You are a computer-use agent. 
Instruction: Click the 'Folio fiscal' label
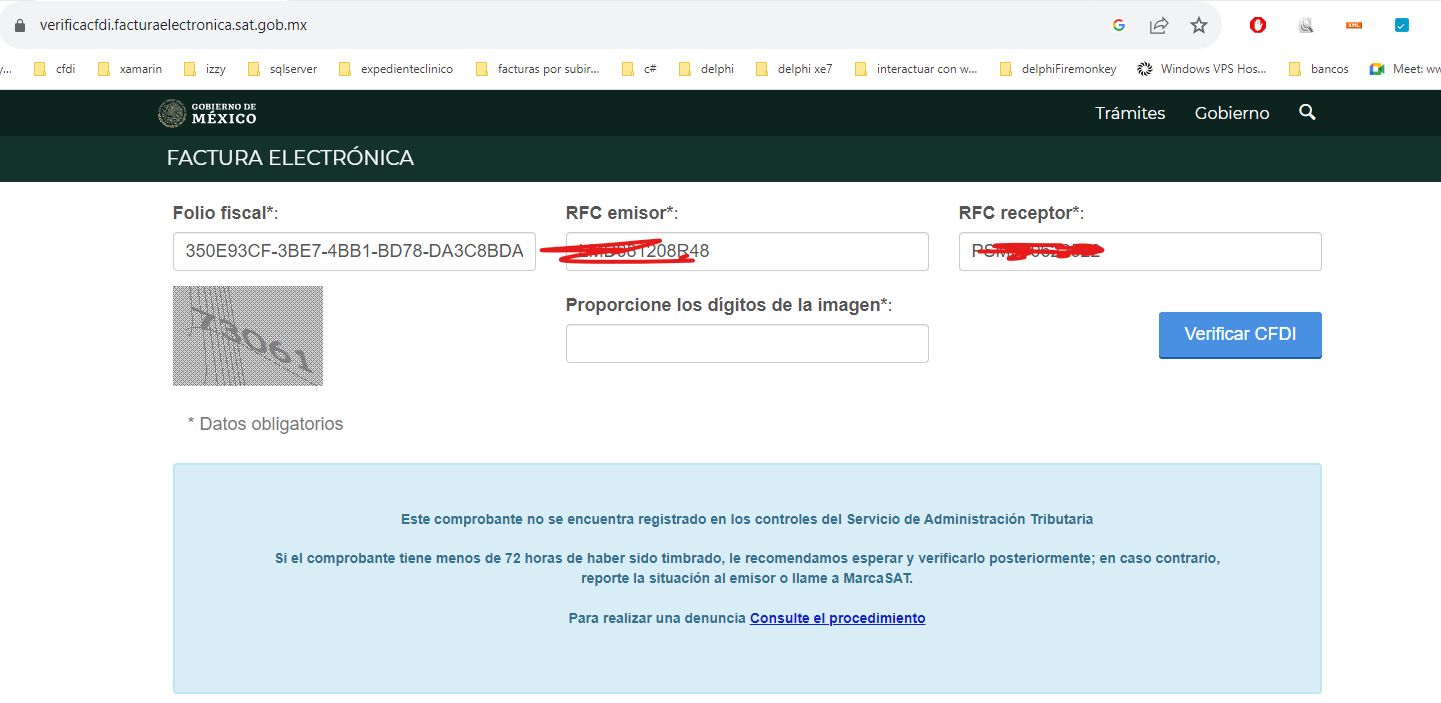225,213
